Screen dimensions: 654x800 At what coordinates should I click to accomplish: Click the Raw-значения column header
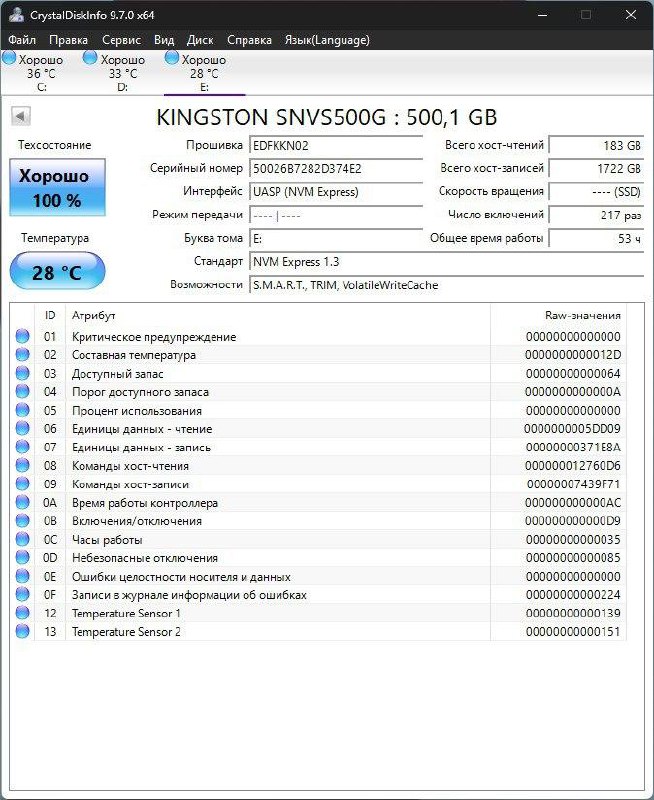point(558,315)
